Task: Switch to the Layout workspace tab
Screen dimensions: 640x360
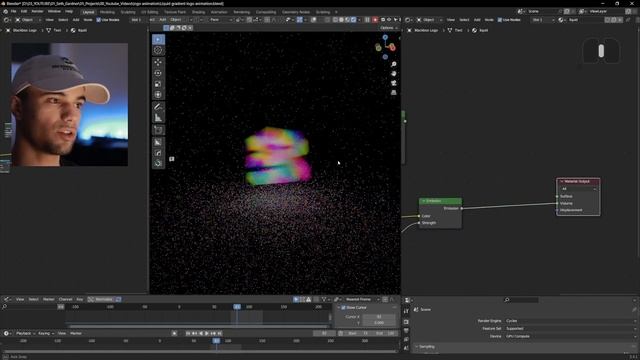Action: click(88, 12)
